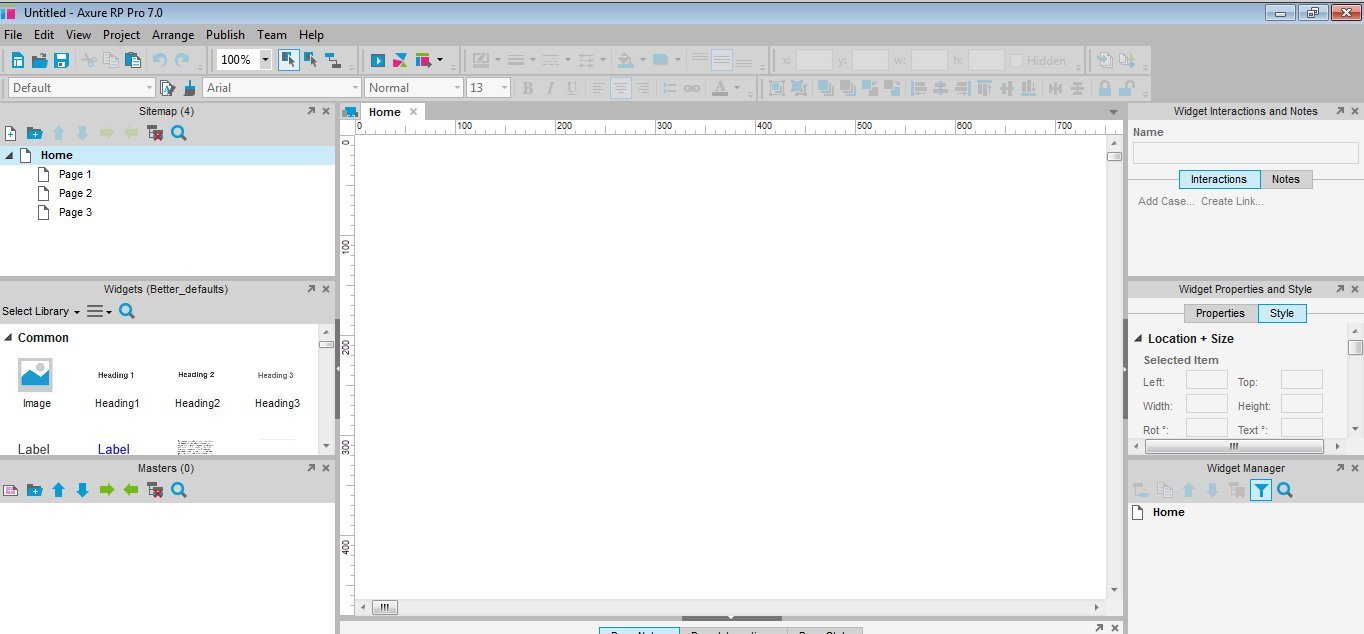Open the Publish menu
1364x634 pixels.
225,34
